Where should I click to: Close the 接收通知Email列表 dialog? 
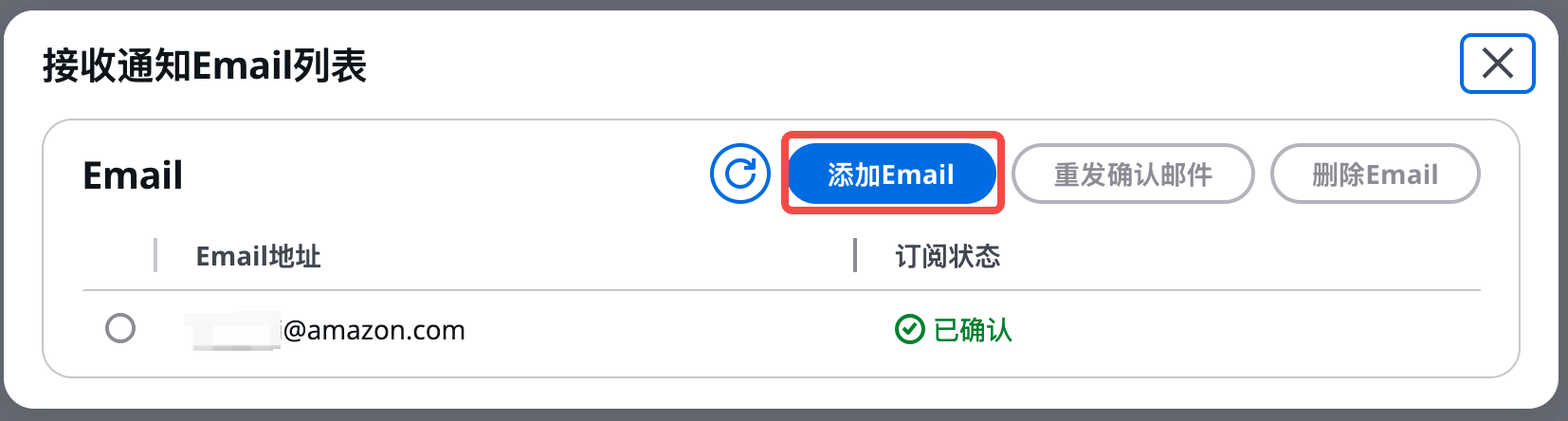[x=1497, y=64]
